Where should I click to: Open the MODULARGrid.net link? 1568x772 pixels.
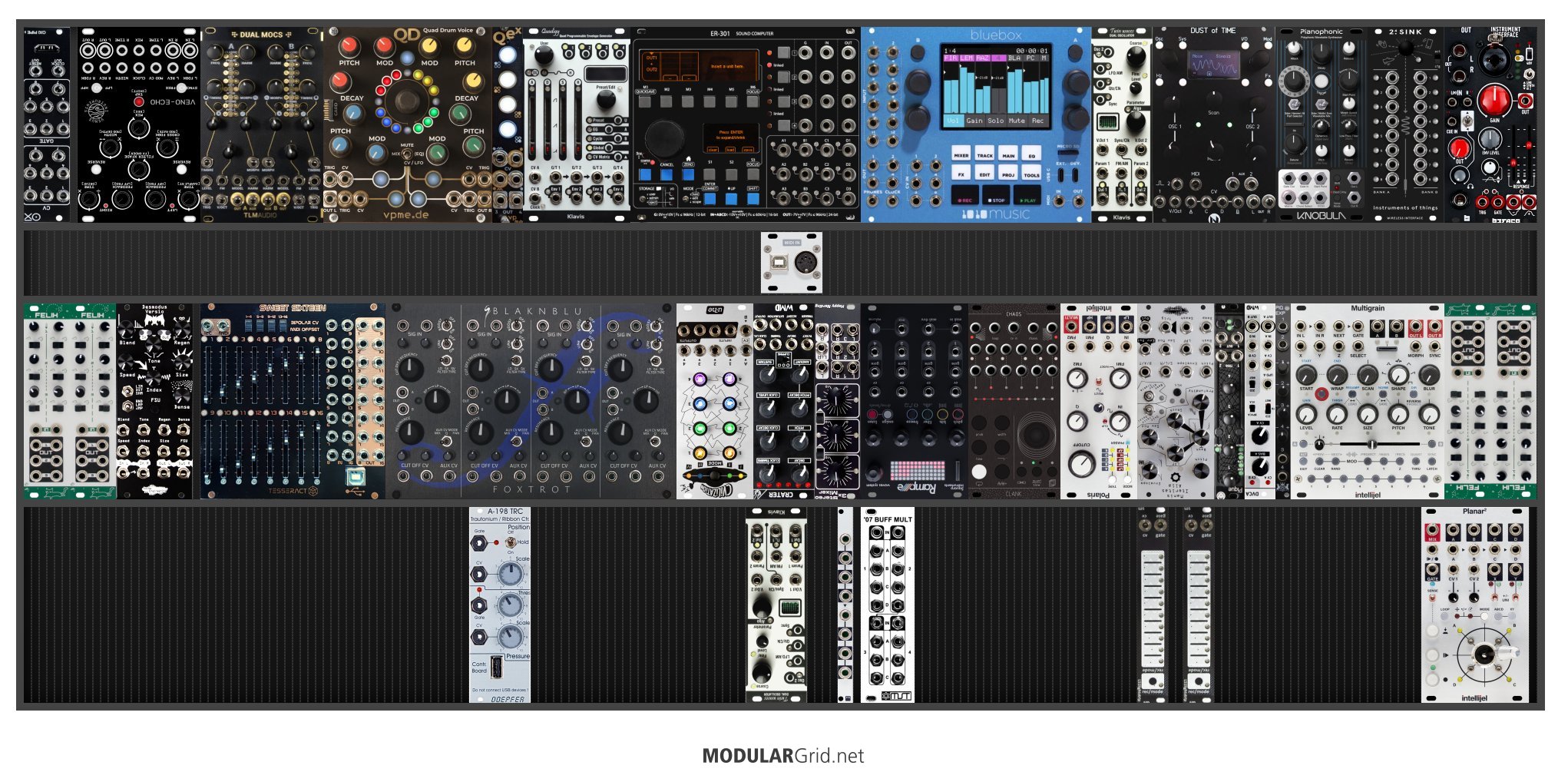point(783,756)
